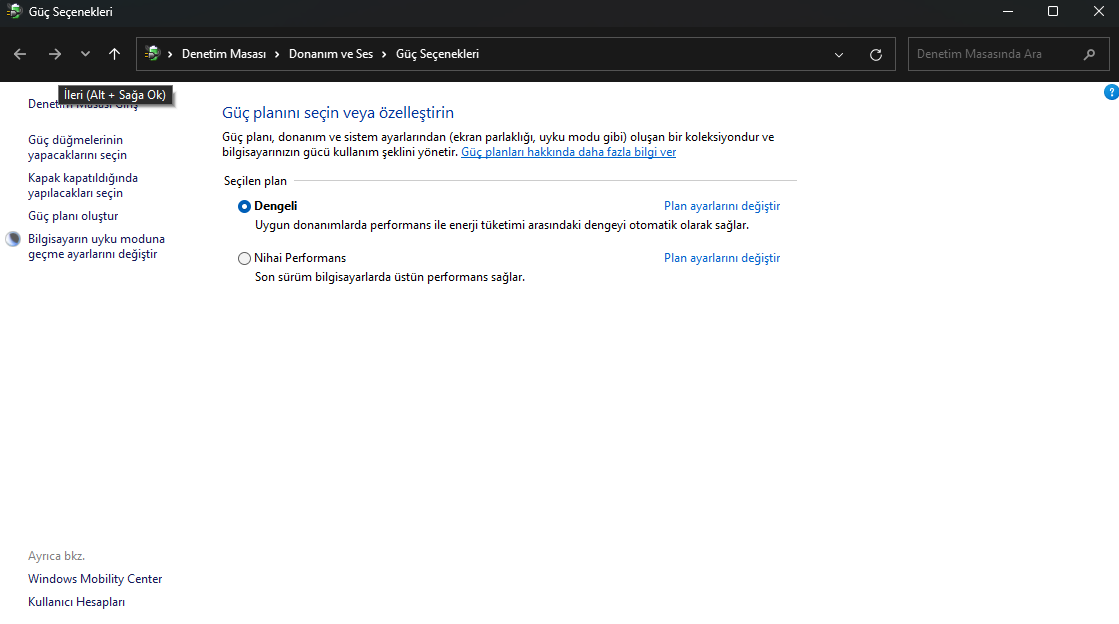
Task: Click the Forward navigation arrow
Action: 55,54
